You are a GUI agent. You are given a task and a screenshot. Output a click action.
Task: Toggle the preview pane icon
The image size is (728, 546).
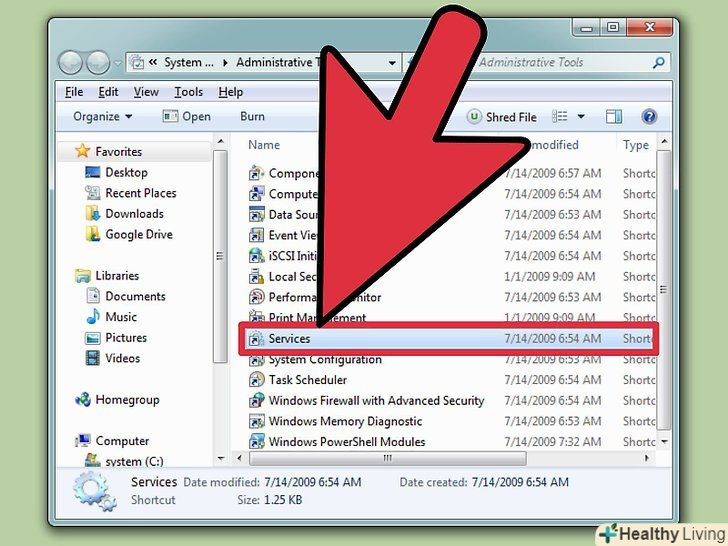614,117
